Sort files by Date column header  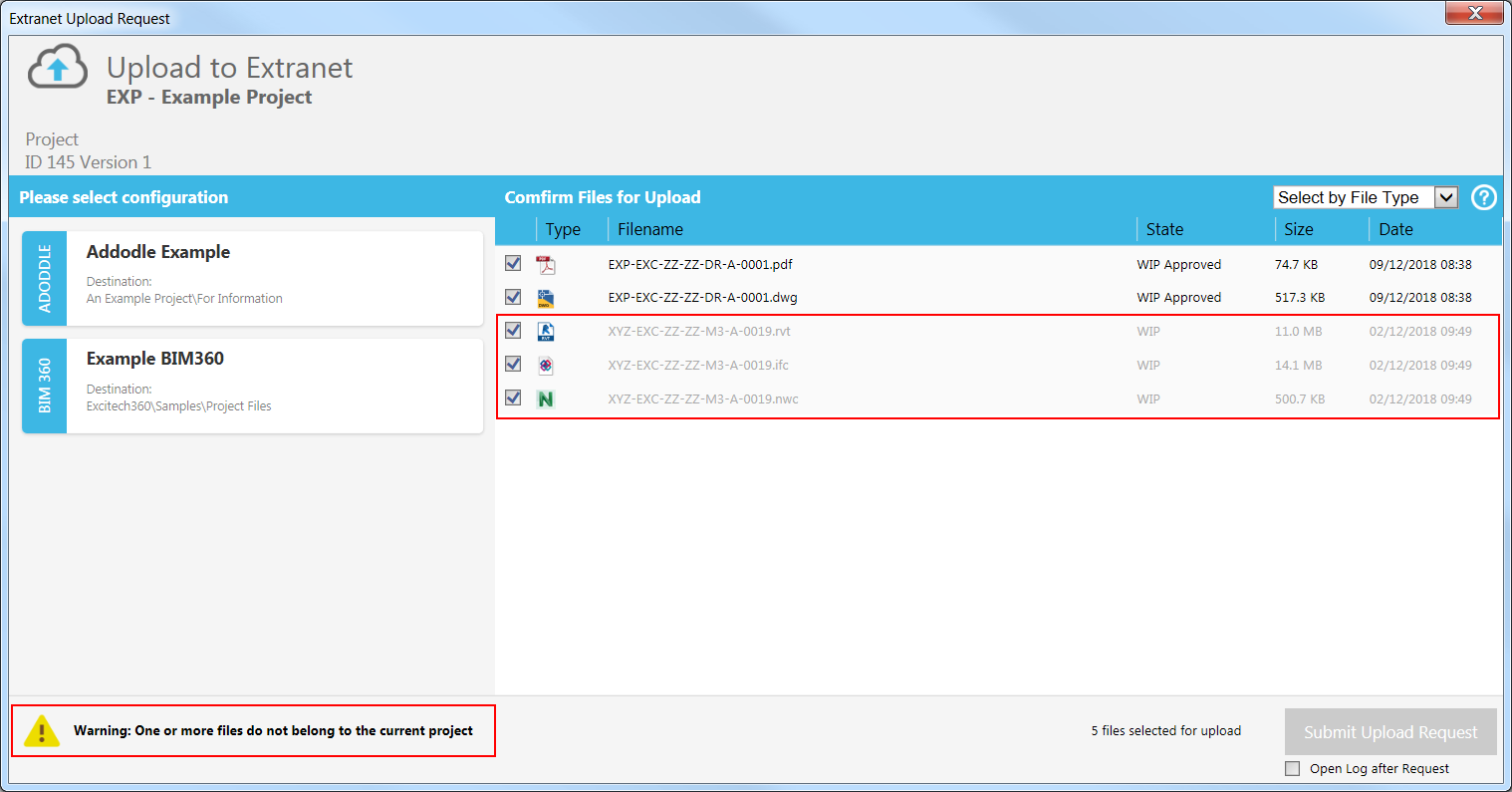coord(1395,229)
